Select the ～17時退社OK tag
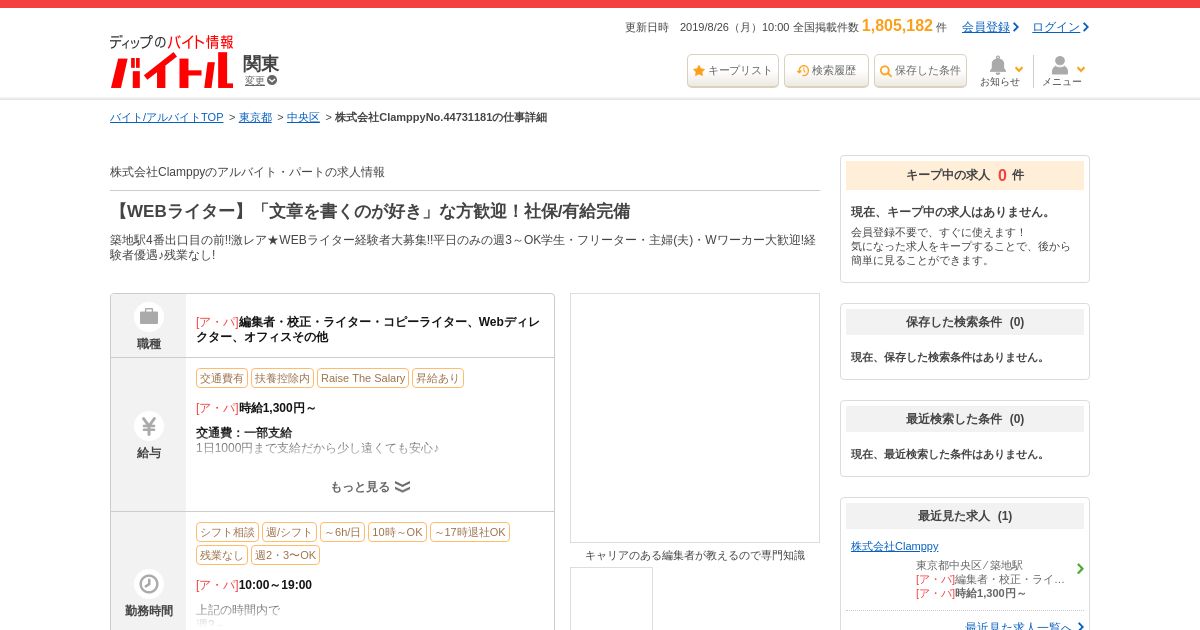 [x=470, y=532]
